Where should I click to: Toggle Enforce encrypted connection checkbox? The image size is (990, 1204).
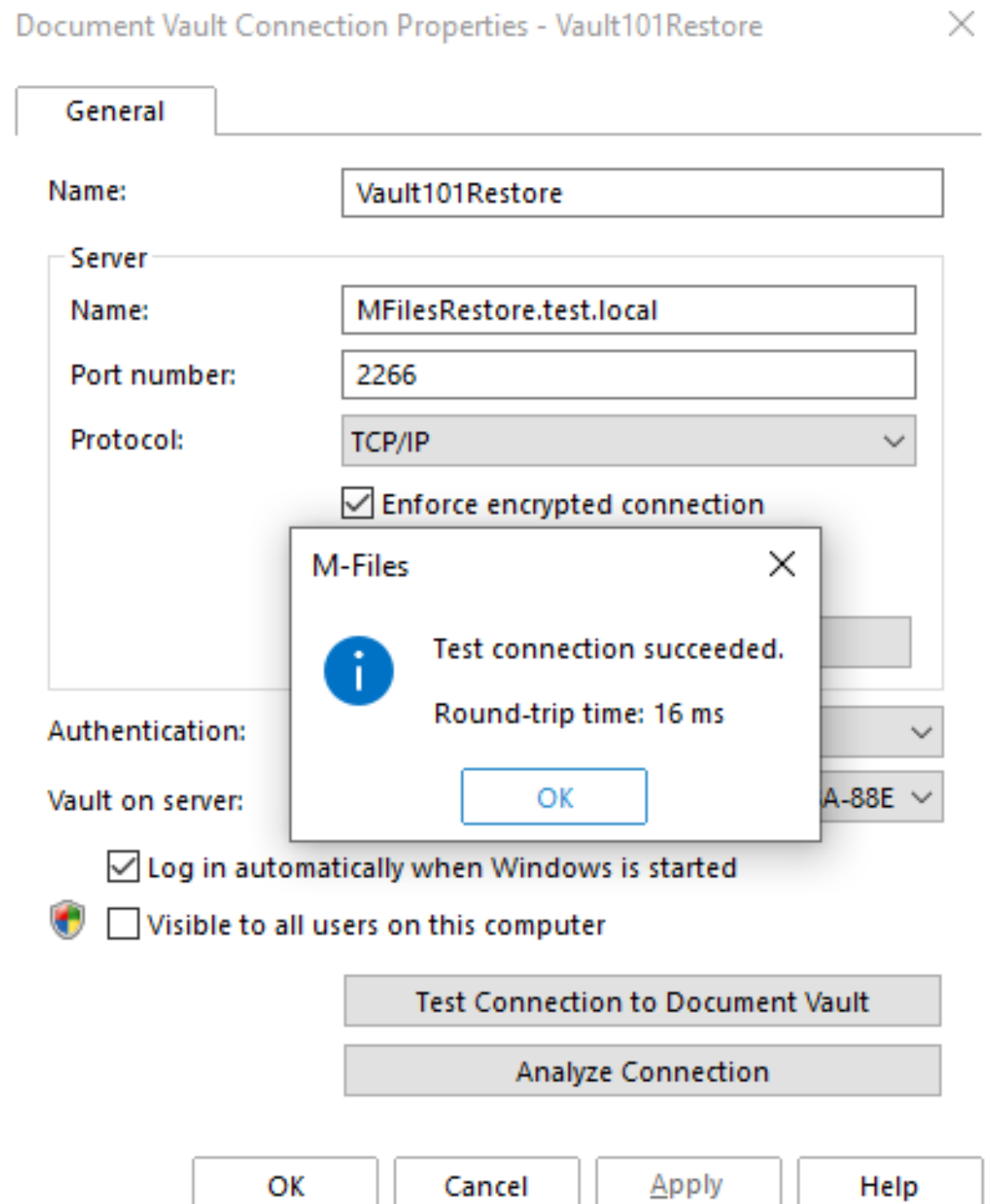click(357, 503)
